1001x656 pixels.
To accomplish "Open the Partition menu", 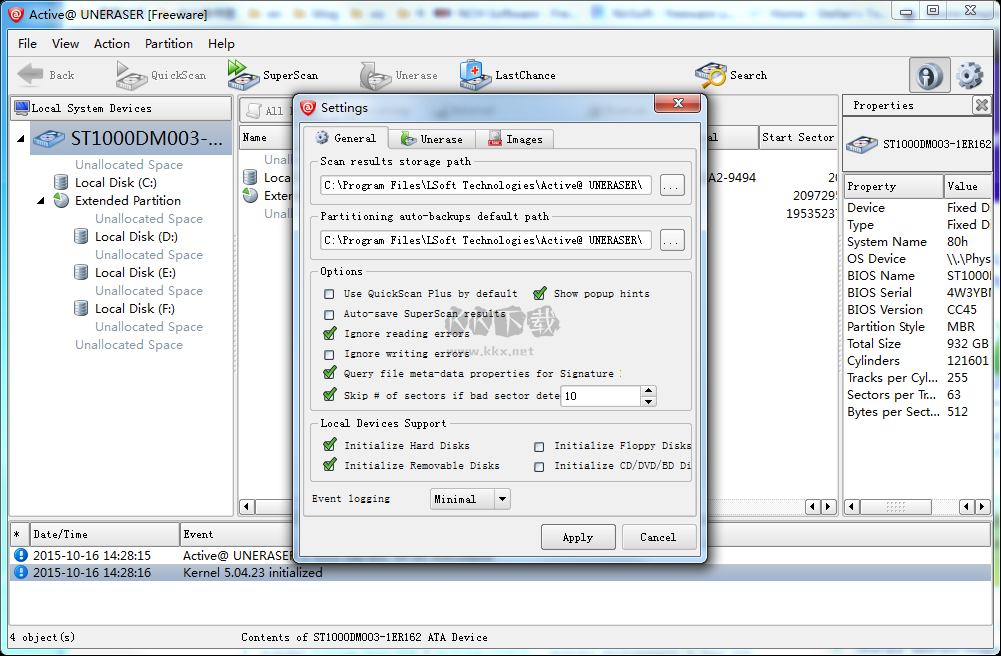I will tap(168, 44).
